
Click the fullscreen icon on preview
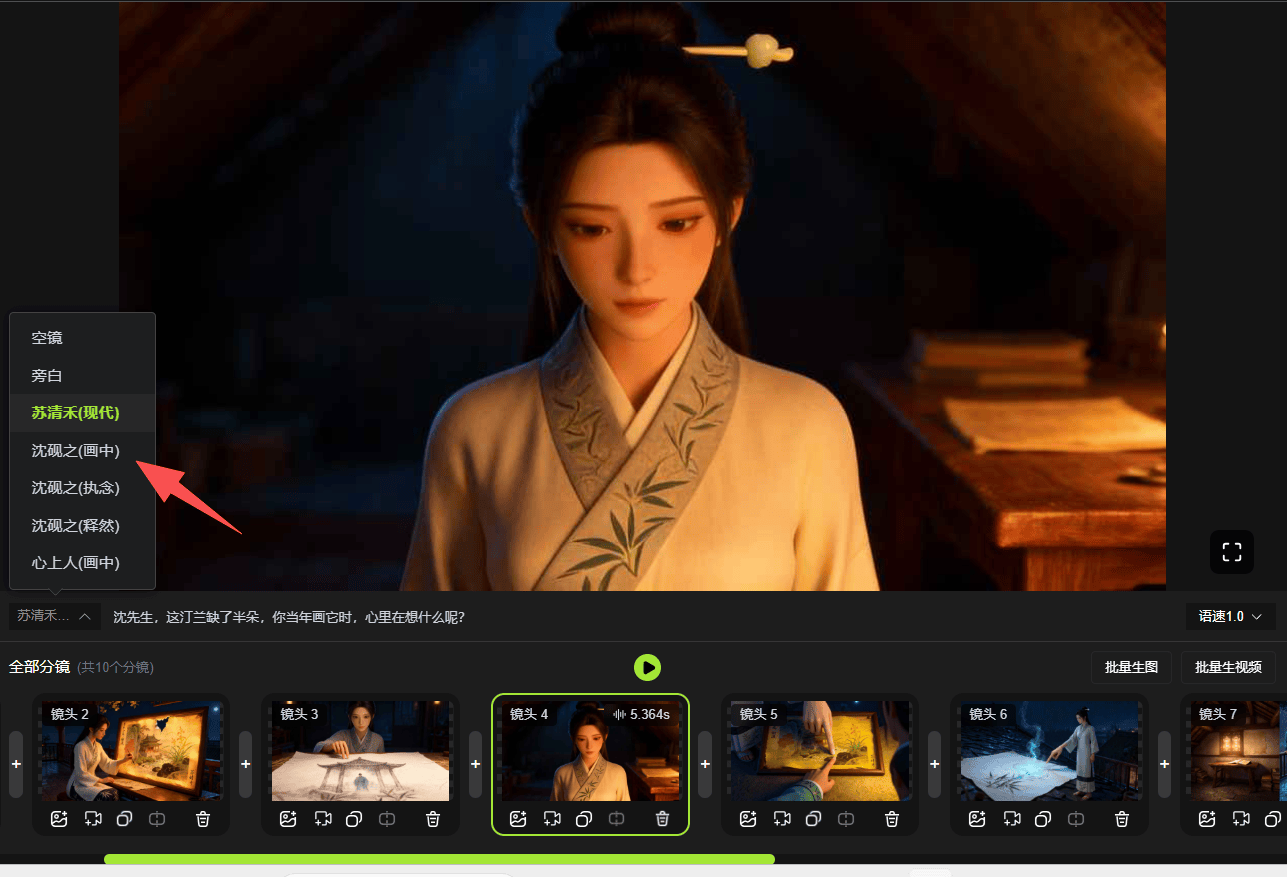tap(1231, 552)
